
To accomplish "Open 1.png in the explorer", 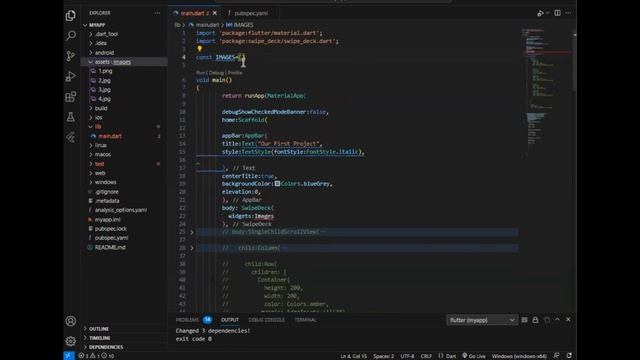I will 105,71.
